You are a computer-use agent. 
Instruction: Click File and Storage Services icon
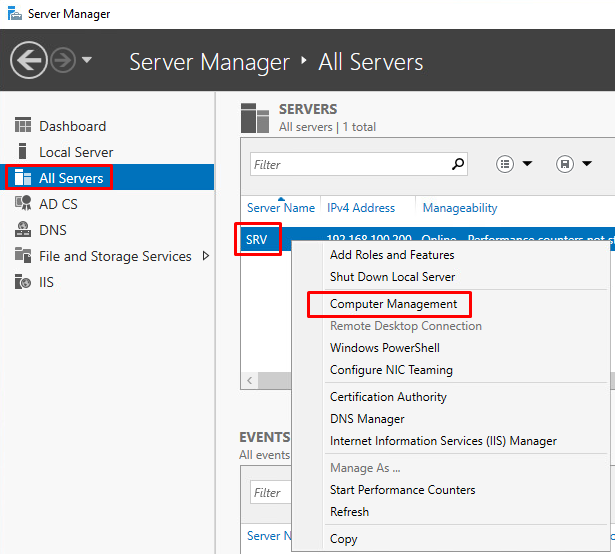23,255
